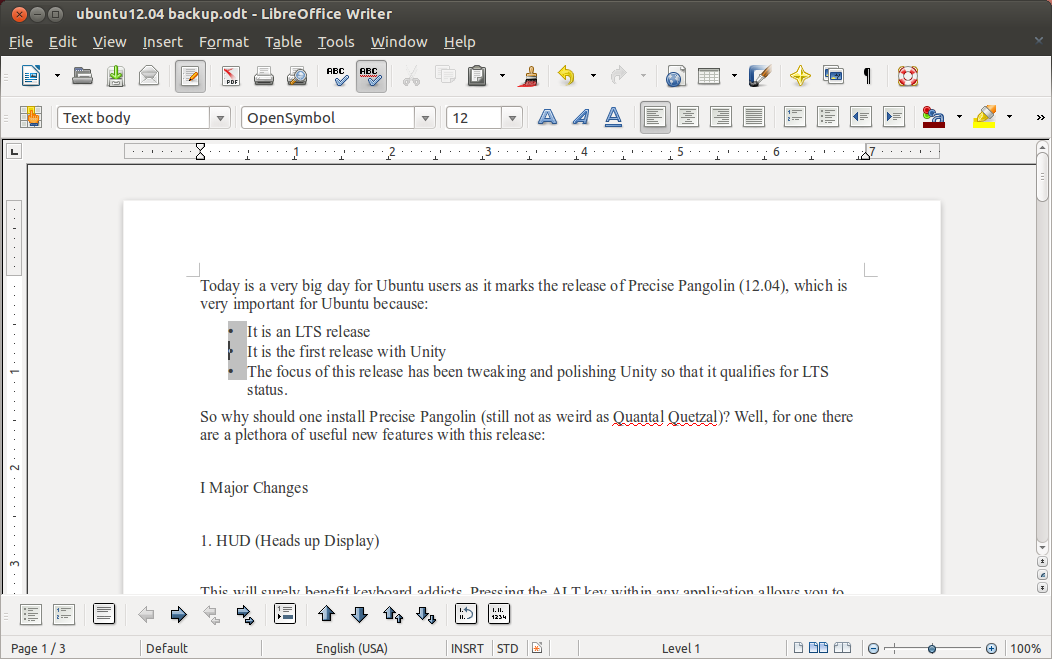Click the Redo arrow icon

tap(619, 75)
